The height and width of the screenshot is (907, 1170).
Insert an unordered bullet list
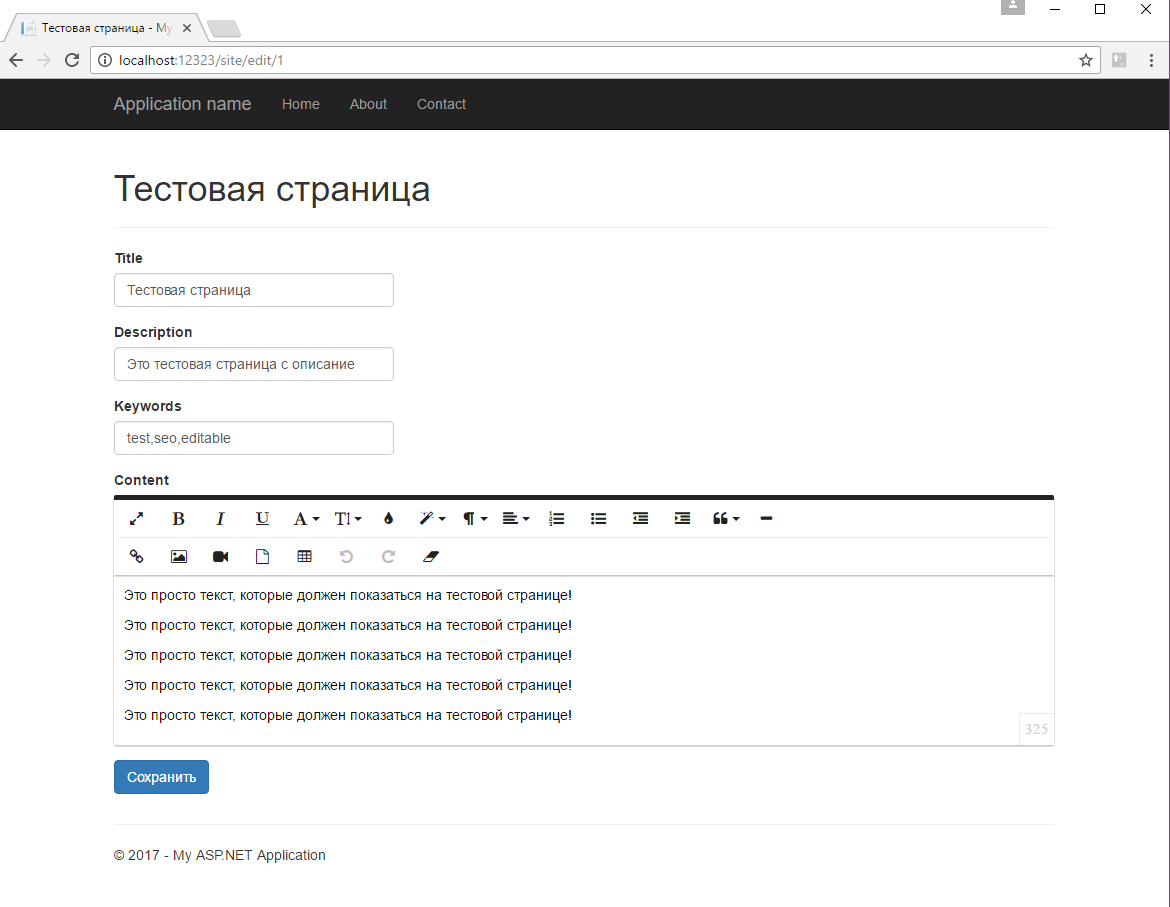(x=598, y=518)
